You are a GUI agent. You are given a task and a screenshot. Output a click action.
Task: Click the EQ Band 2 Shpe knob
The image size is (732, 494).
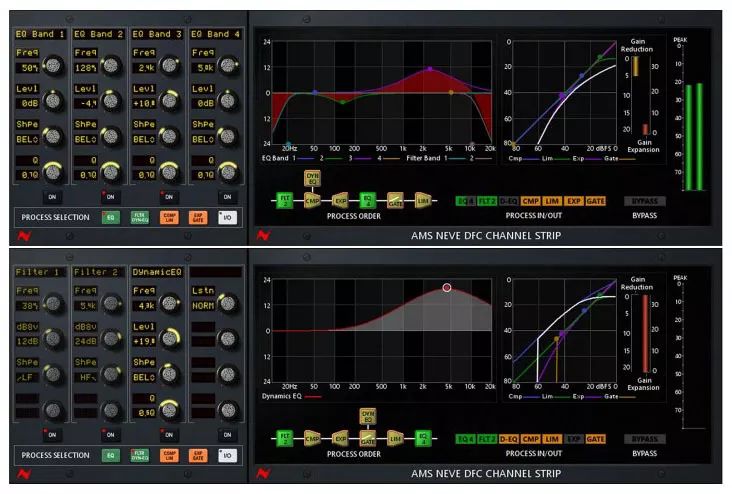(x=111, y=136)
